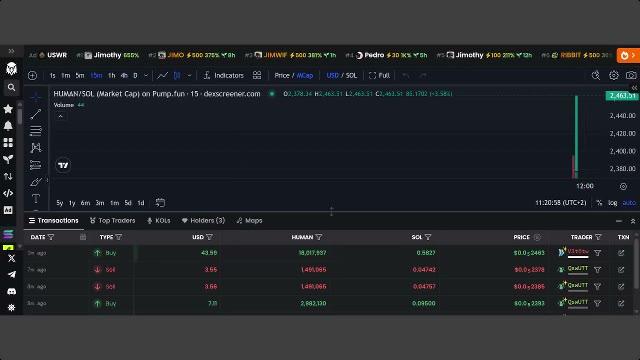Viewport: 640px width, 360px height.
Task: Filter transactions by SOL column
Action: point(428,237)
